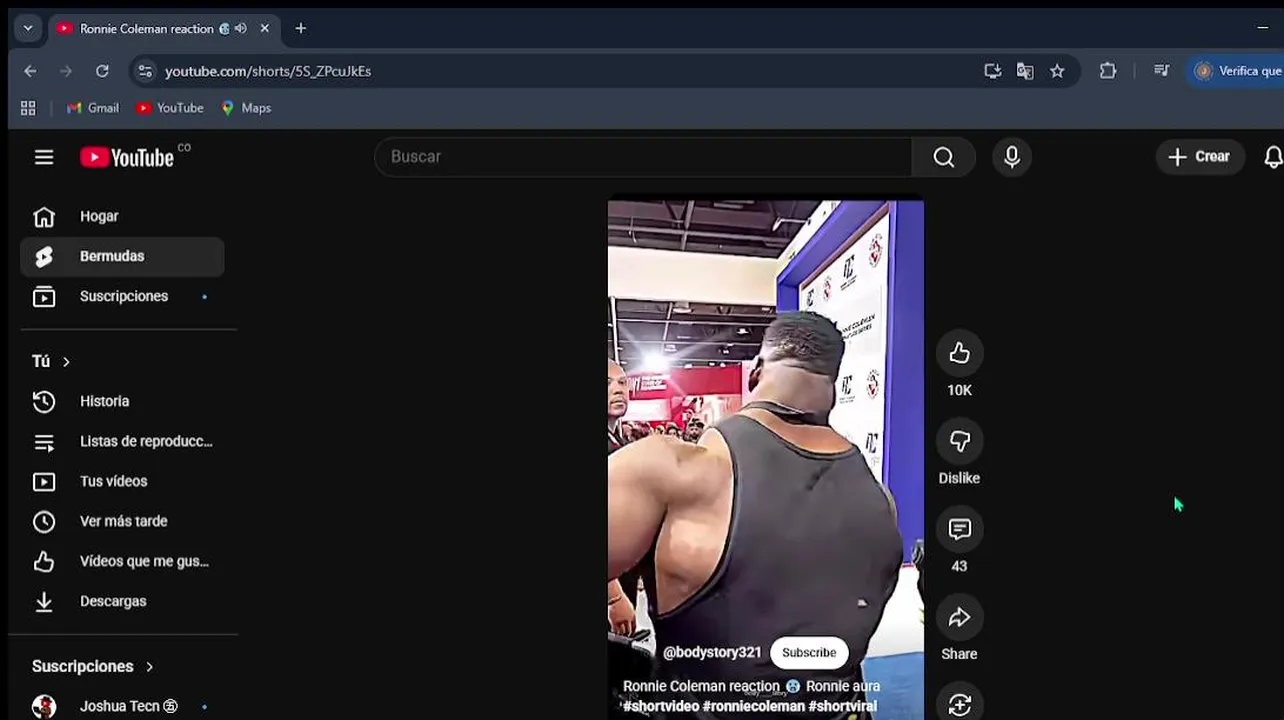This screenshot has width=1284, height=720.
Task: Click the address bar URL
Action: pos(268,71)
